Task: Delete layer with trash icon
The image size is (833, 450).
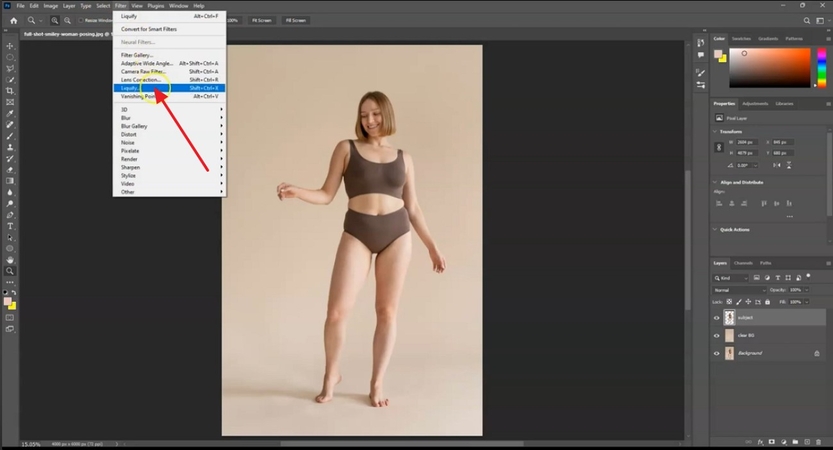Action: (819, 441)
